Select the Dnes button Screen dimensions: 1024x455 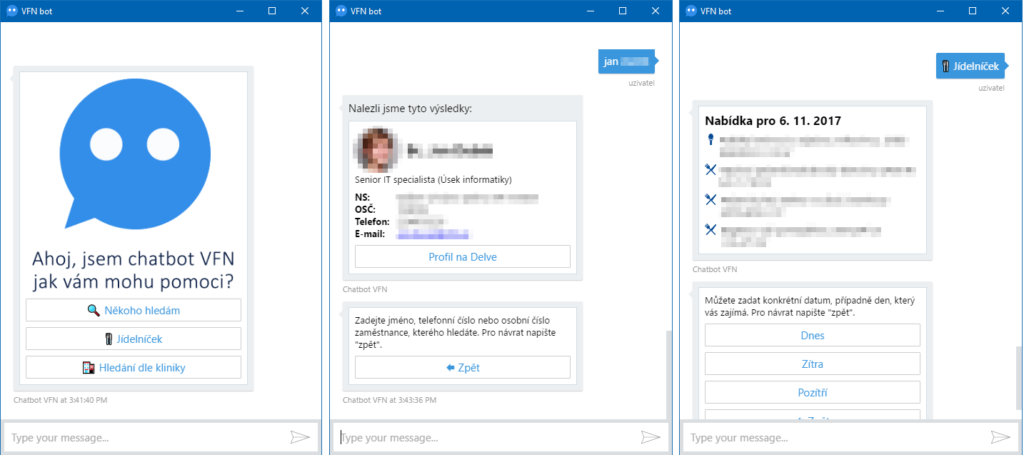812,336
